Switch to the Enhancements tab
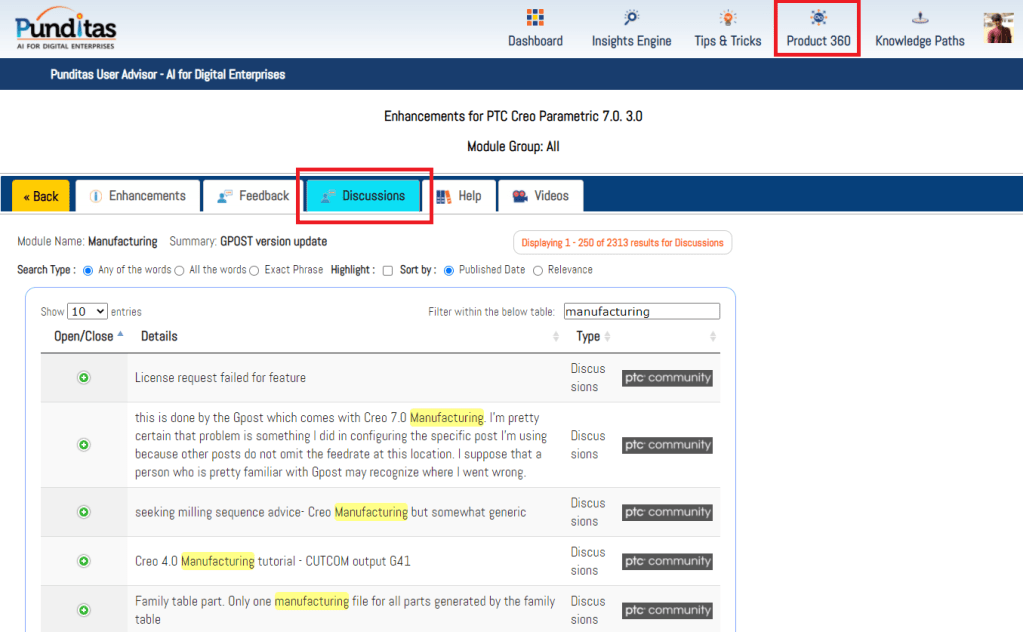 pyautogui.click(x=137, y=196)
